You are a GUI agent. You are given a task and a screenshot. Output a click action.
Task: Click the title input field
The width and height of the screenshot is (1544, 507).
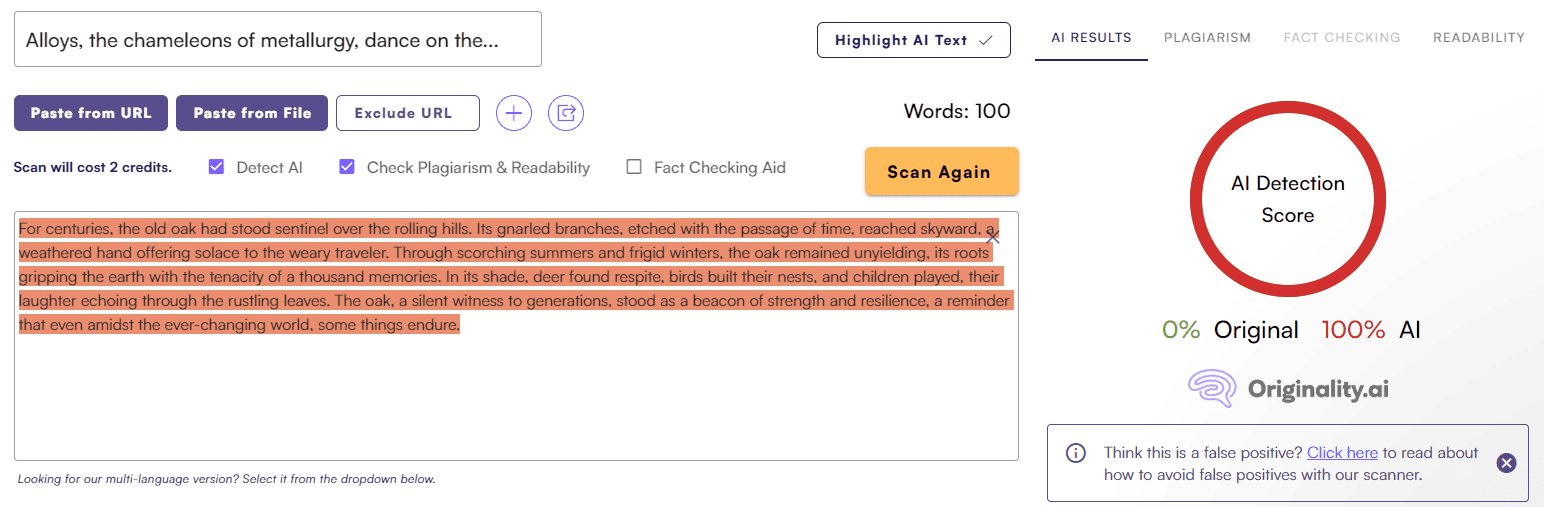[278, 39]
